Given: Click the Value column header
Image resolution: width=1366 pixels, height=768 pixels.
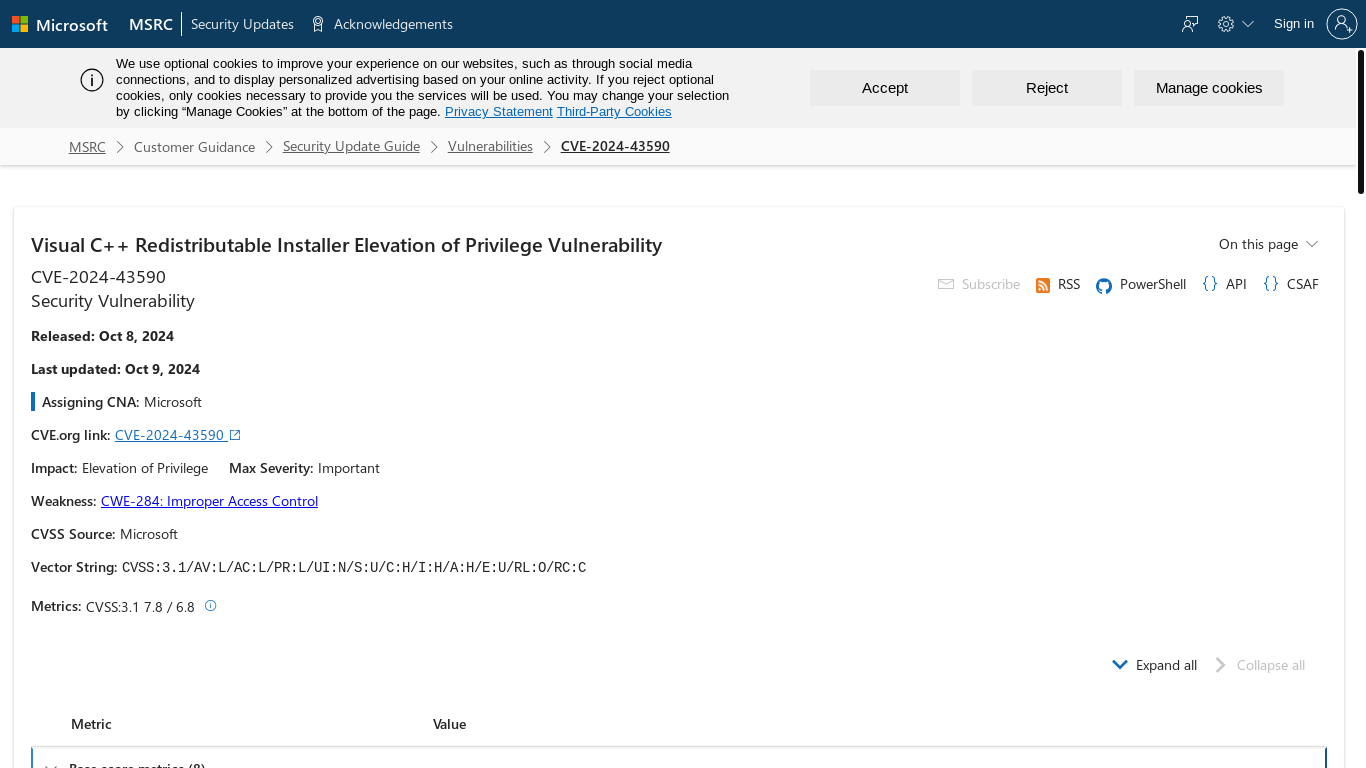Looking at the screenshot, I should pyautogui.click(x=449, y=724).
